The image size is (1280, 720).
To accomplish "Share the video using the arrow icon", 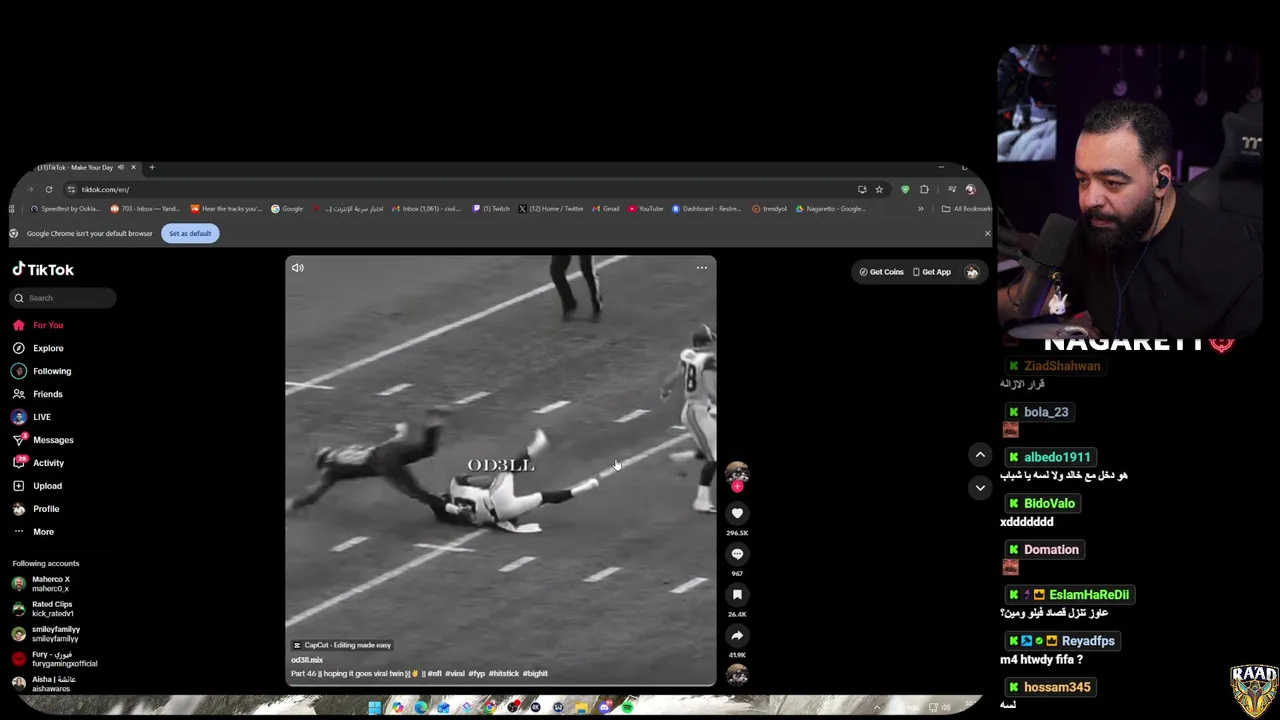I will 737,636.
